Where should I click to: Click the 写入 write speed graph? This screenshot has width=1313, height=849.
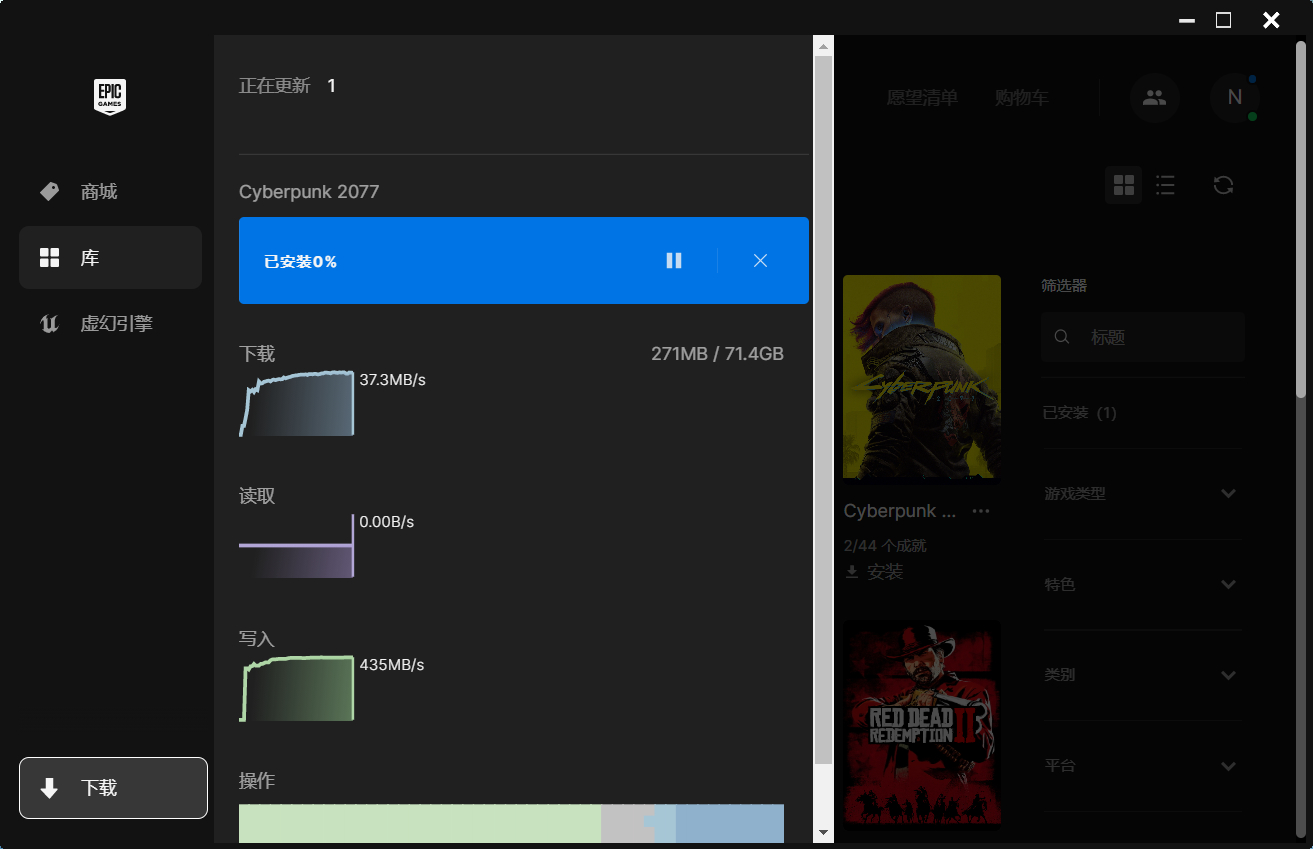tap(297, 688)
